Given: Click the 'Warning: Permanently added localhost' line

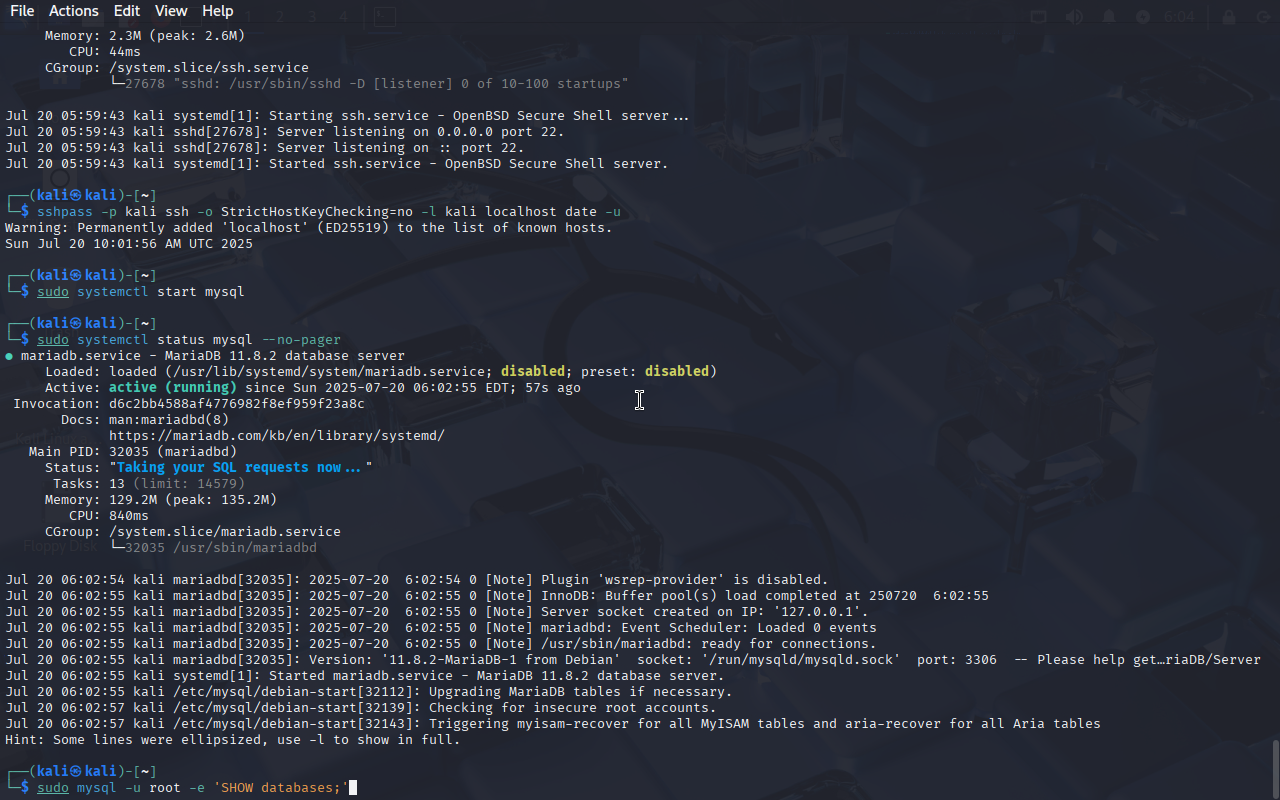Looking at the screenshot, I should [x=309, y=228].
